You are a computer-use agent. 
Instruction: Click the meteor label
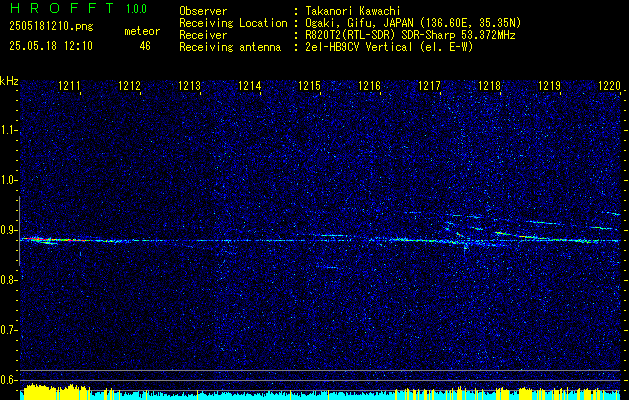(x=142, y=31)
